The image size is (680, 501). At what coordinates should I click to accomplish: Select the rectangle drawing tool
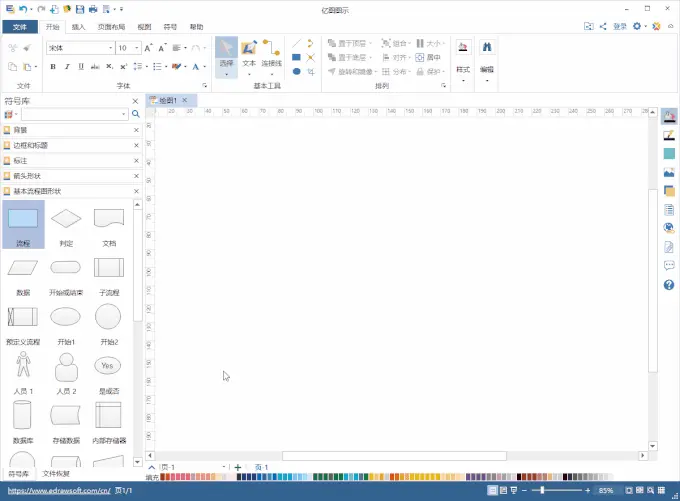297,57
